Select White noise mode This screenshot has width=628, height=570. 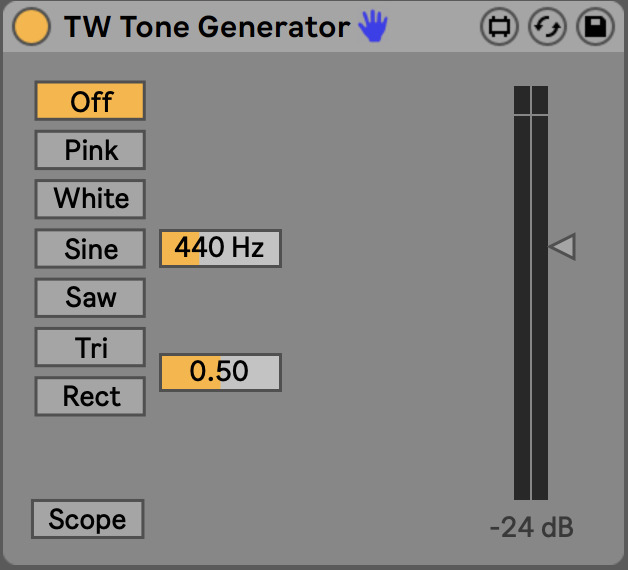pos(90,198)
